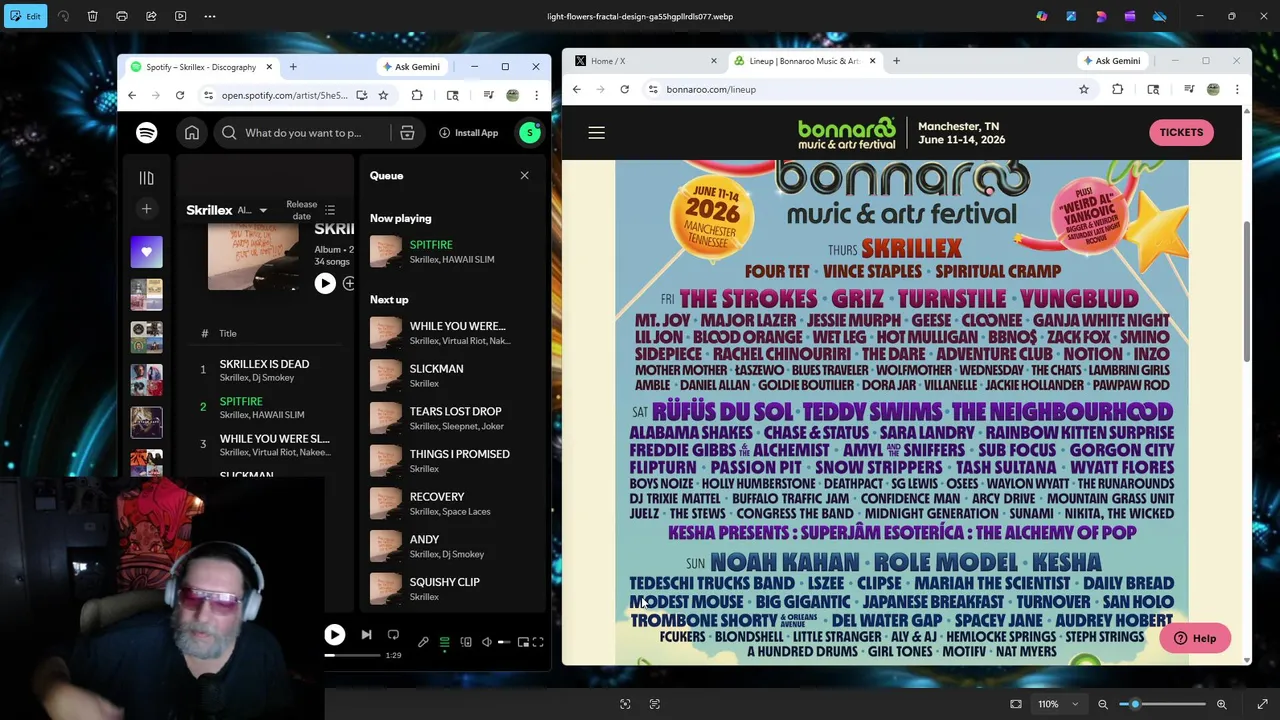Viewport: 1280px width, 720px height.
Task: Click the OneDrive cloud icon in Photos
Action: pyautogui.click(x=1160, y=16)
